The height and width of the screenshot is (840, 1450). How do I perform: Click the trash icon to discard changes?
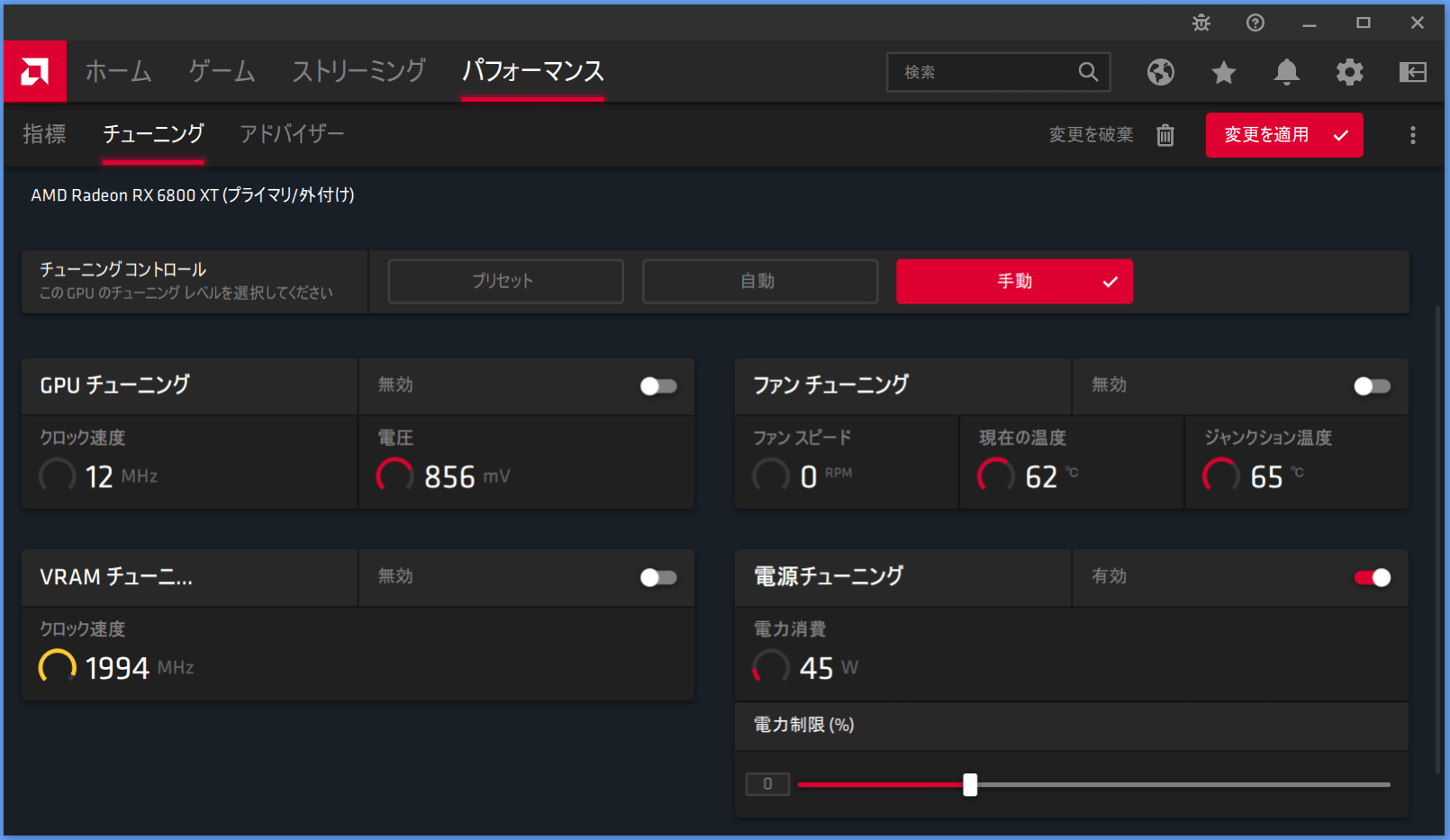point(1165,135)
